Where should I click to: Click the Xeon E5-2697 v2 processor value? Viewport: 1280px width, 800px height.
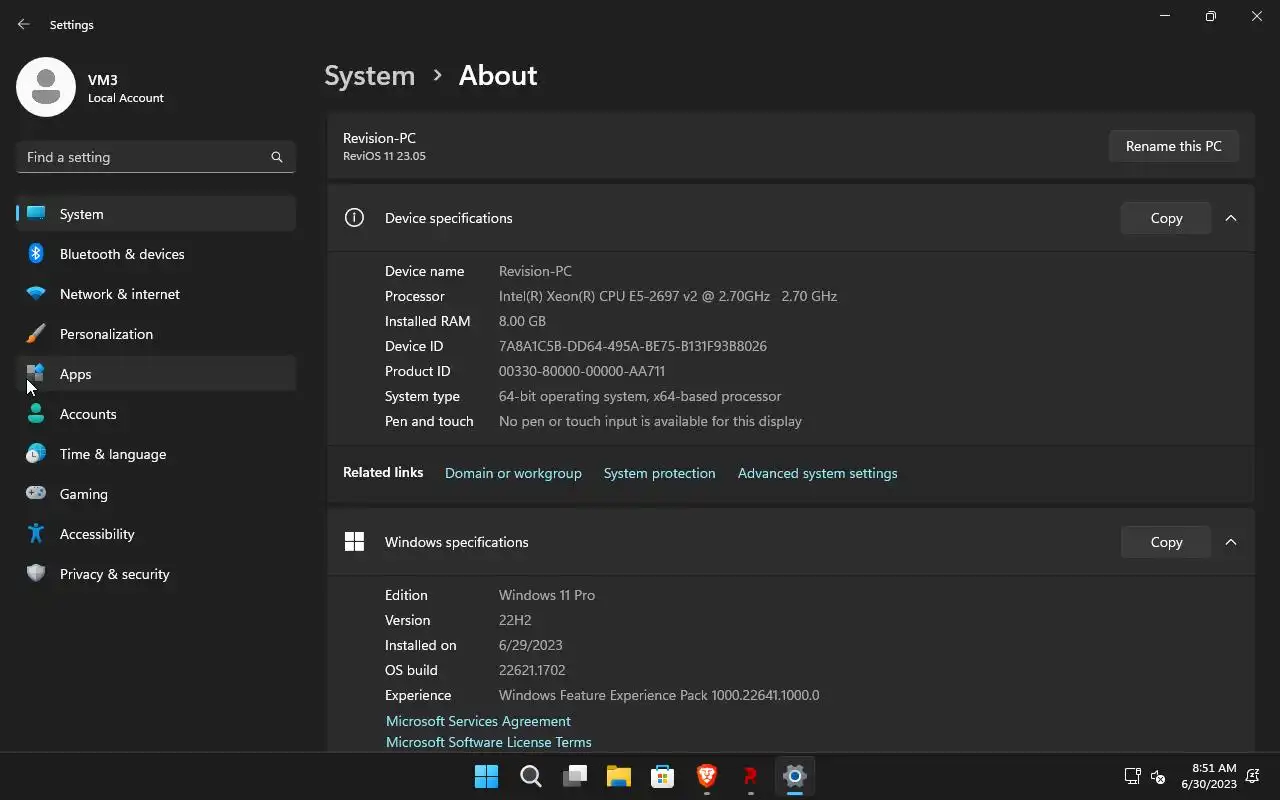668,296
